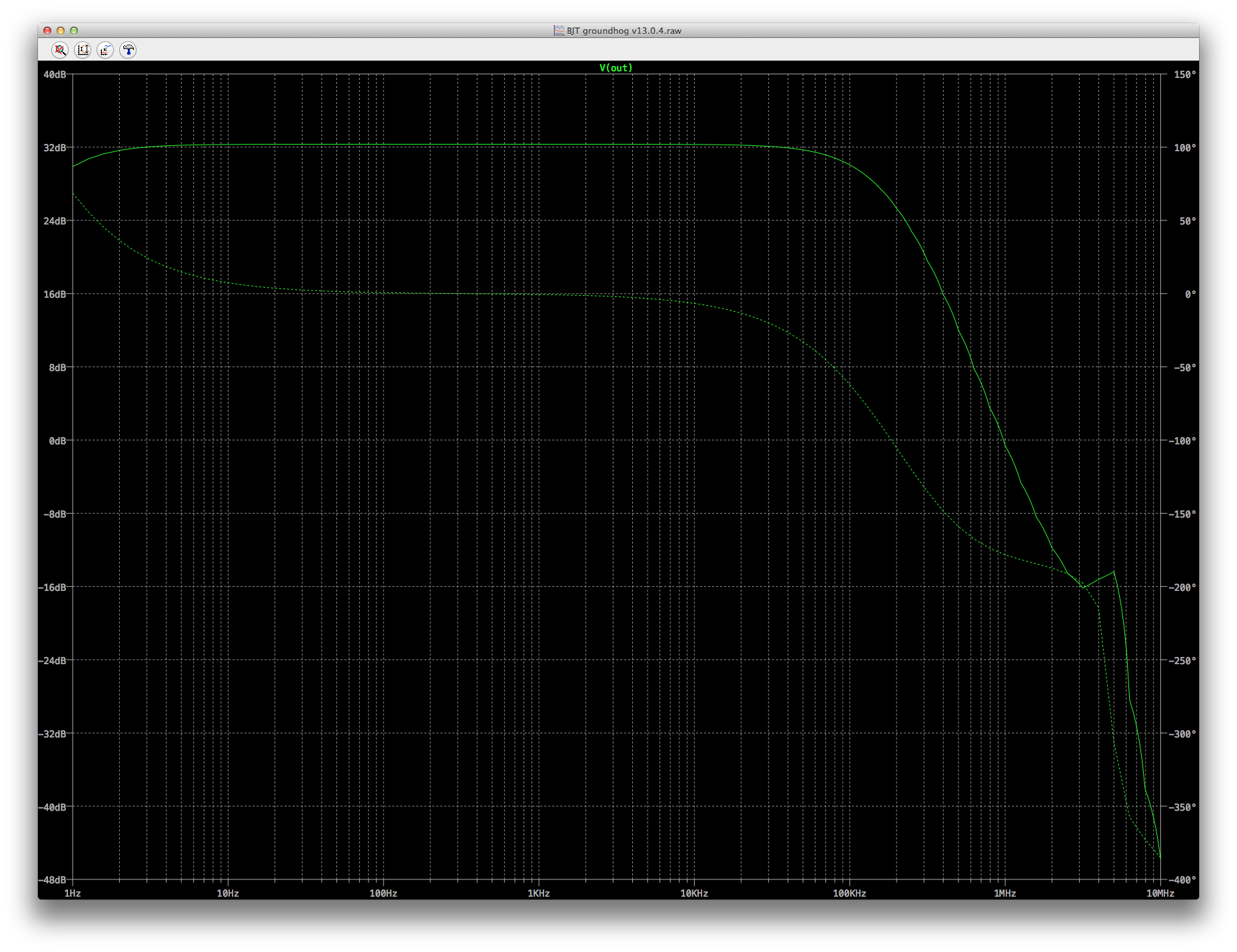Click the 32dB left axis label
Image resolution: width=1237 pixels, height=952 pixels.
(x=55, y=148)
